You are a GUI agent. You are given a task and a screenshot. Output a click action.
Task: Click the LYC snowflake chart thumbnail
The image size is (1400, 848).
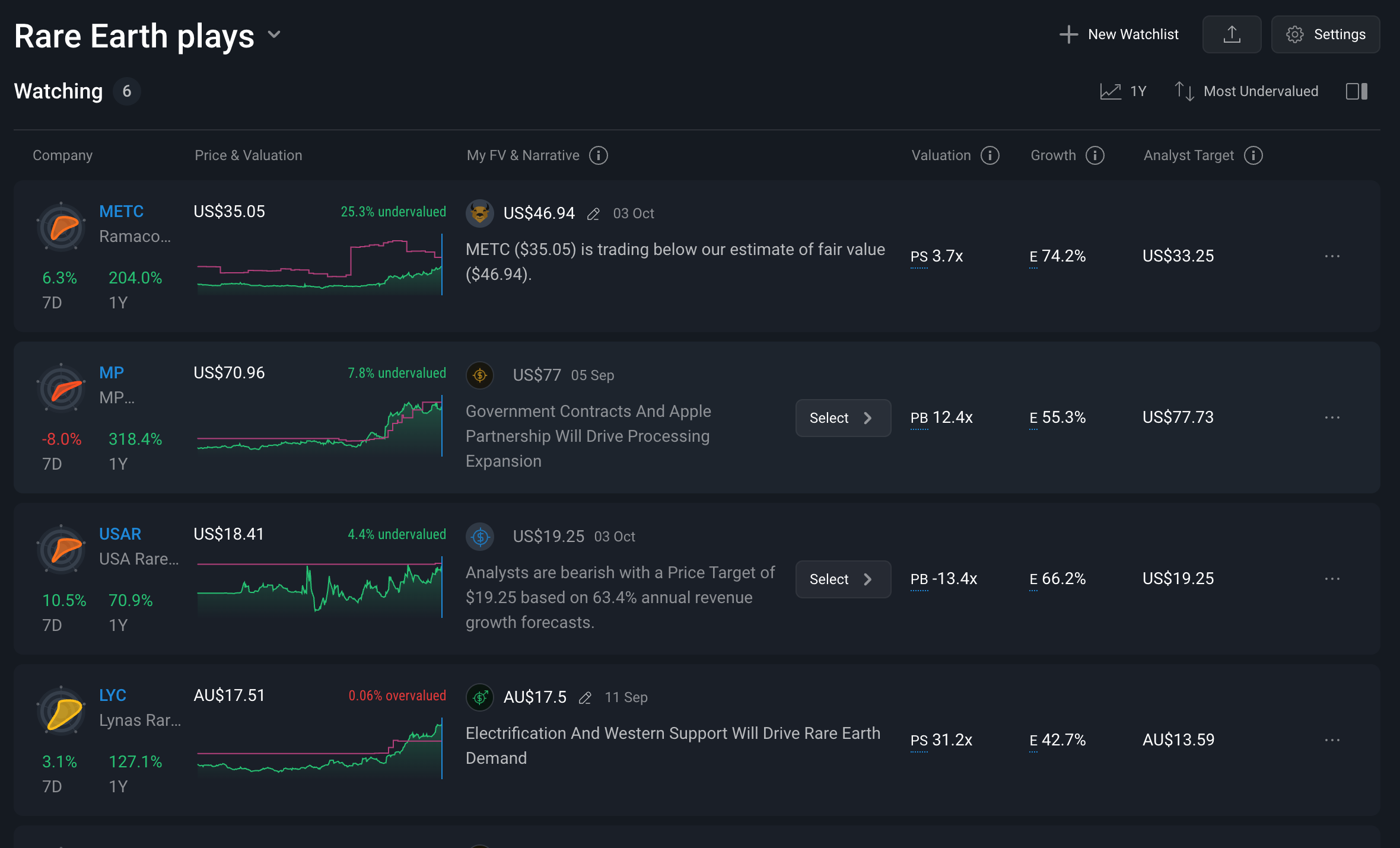pyautogui.click(x=62, y=711)
